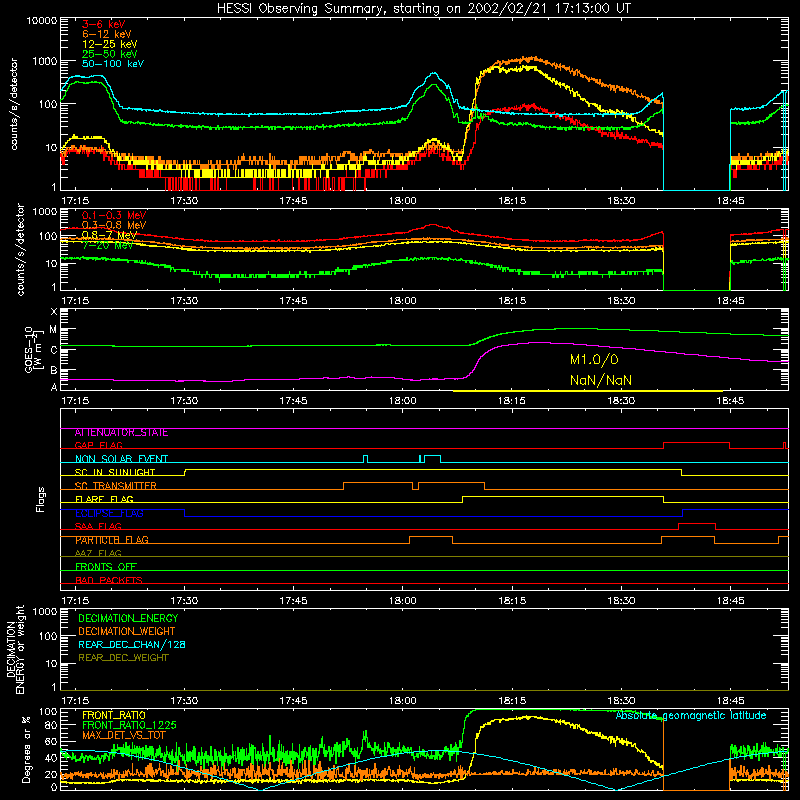This screenshot has width=800, height=800.
Task: Select the SC_TRANSMITTER flag label
Action: (x=115, y=486)
